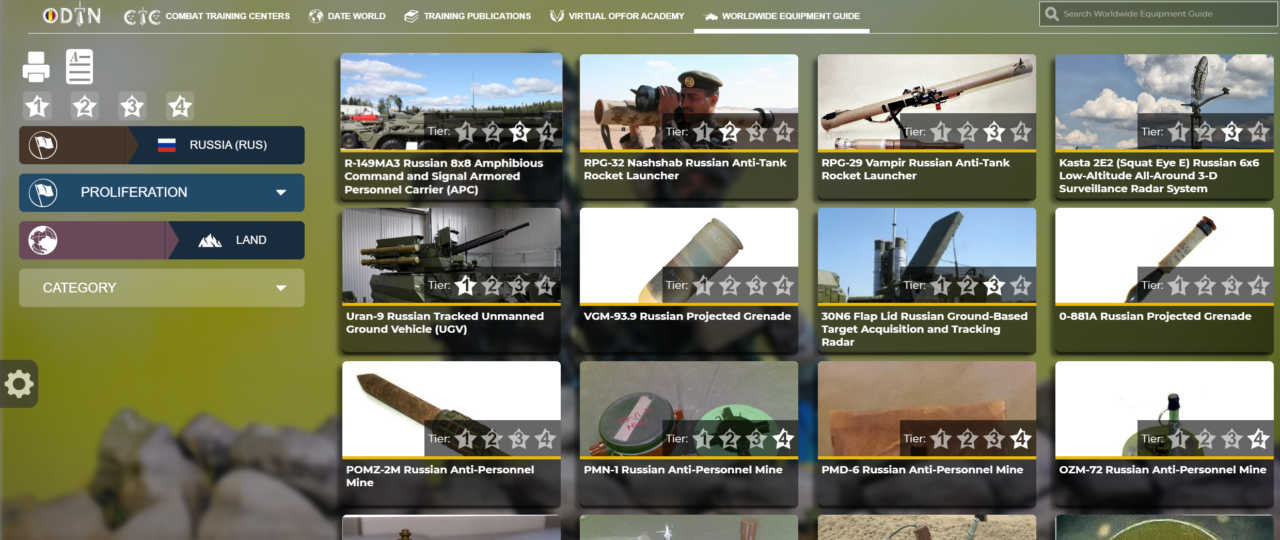
Task: Click the Russian flag icon
Action: (x=167, y=145)
